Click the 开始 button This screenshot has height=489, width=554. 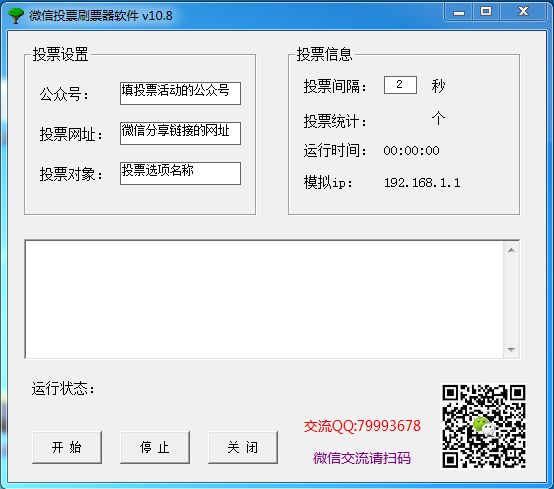(x=67, y=447)
